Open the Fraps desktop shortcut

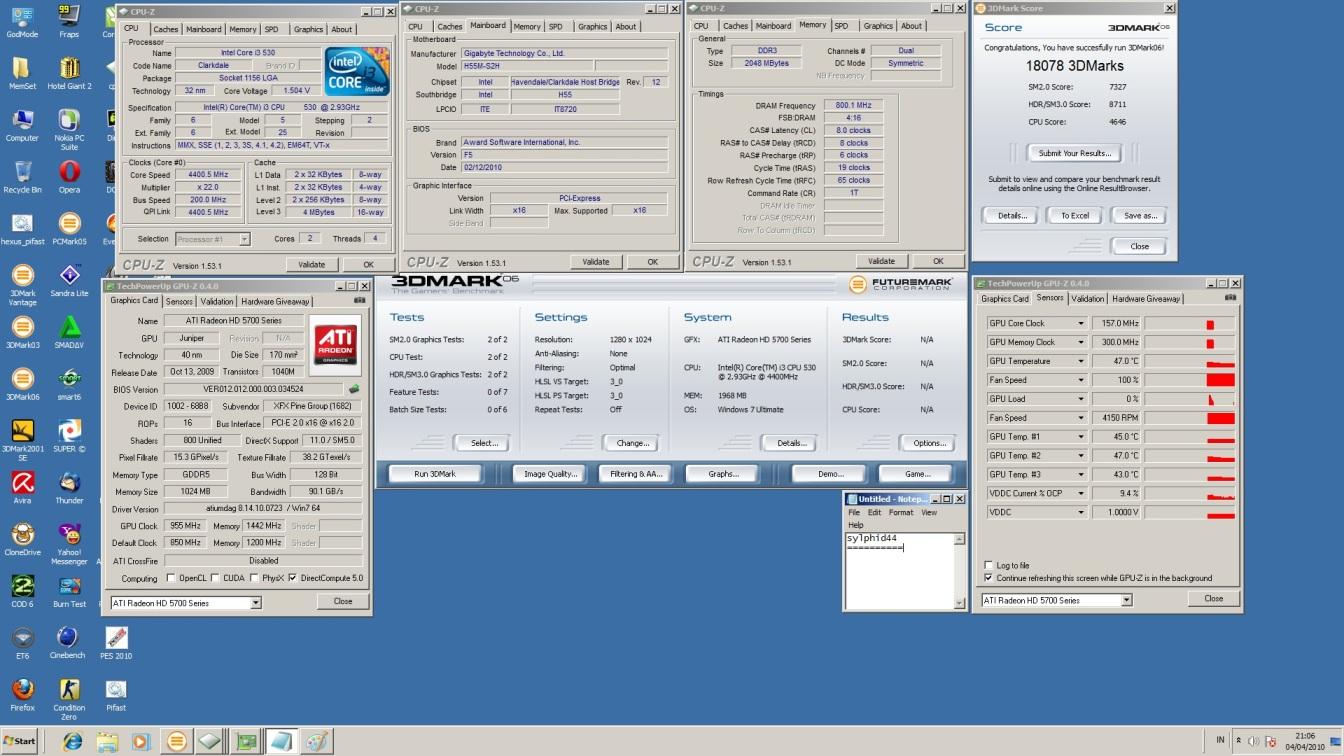pos(69,20)
